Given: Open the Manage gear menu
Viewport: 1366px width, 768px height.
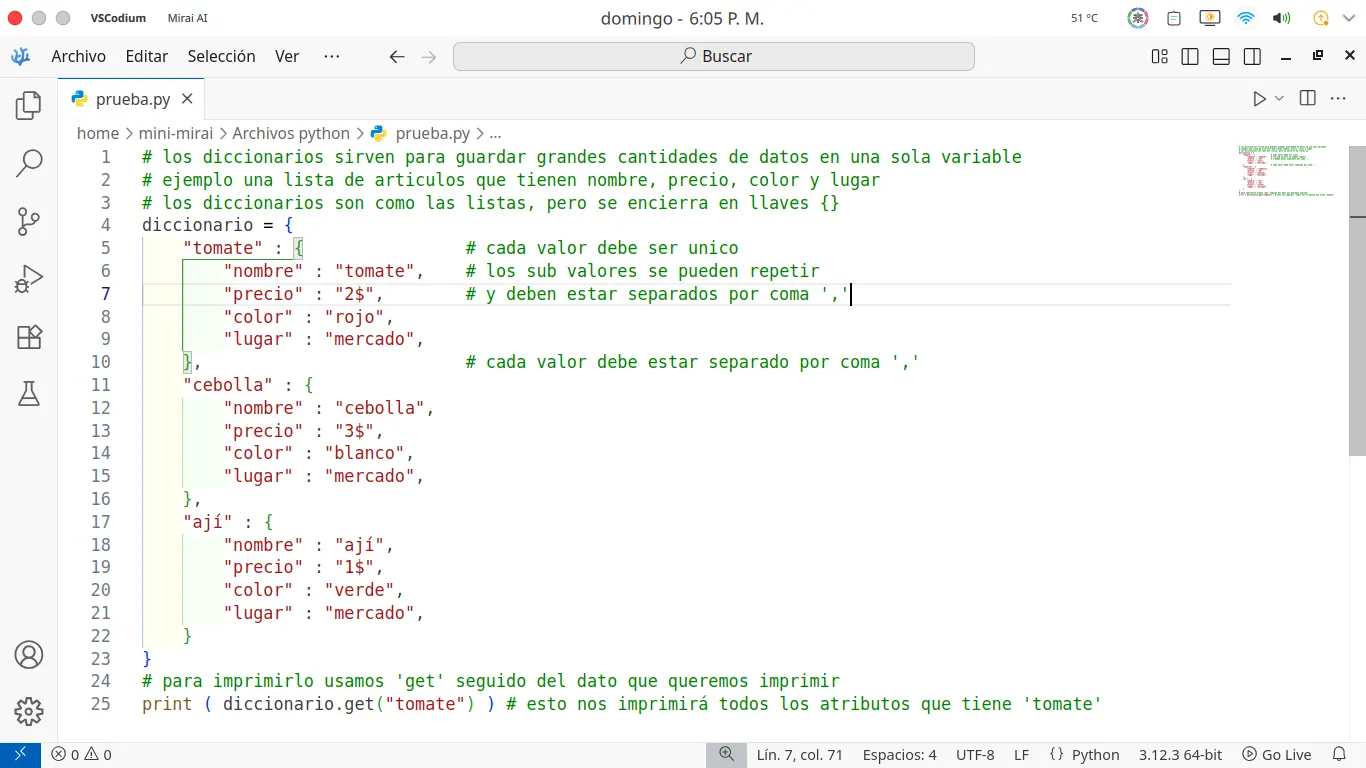Looking at the screenshot, I should click(29, 712).
